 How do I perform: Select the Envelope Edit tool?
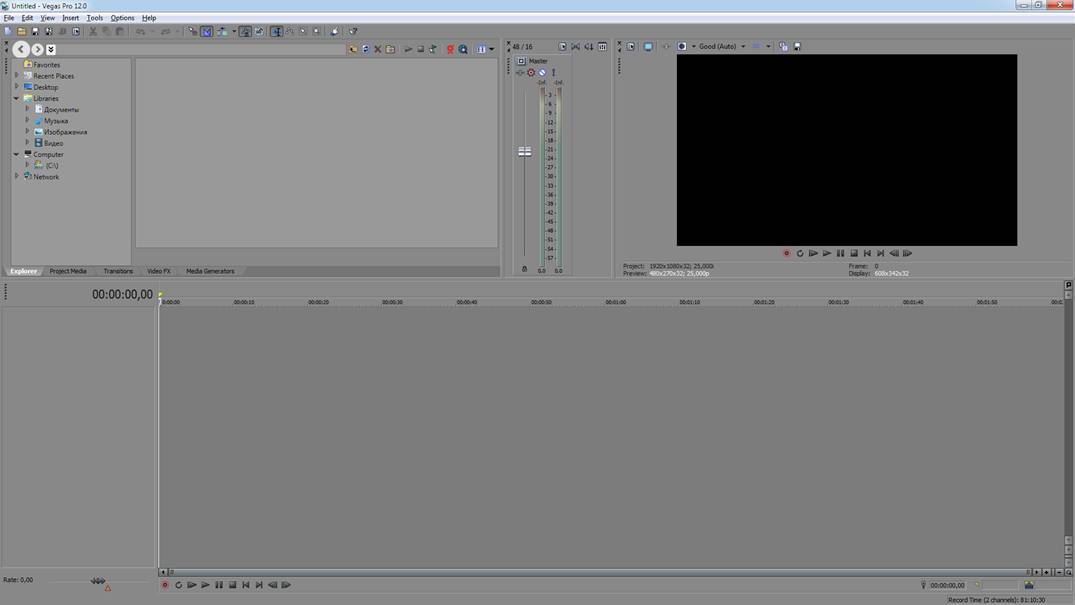pos(290,32)
